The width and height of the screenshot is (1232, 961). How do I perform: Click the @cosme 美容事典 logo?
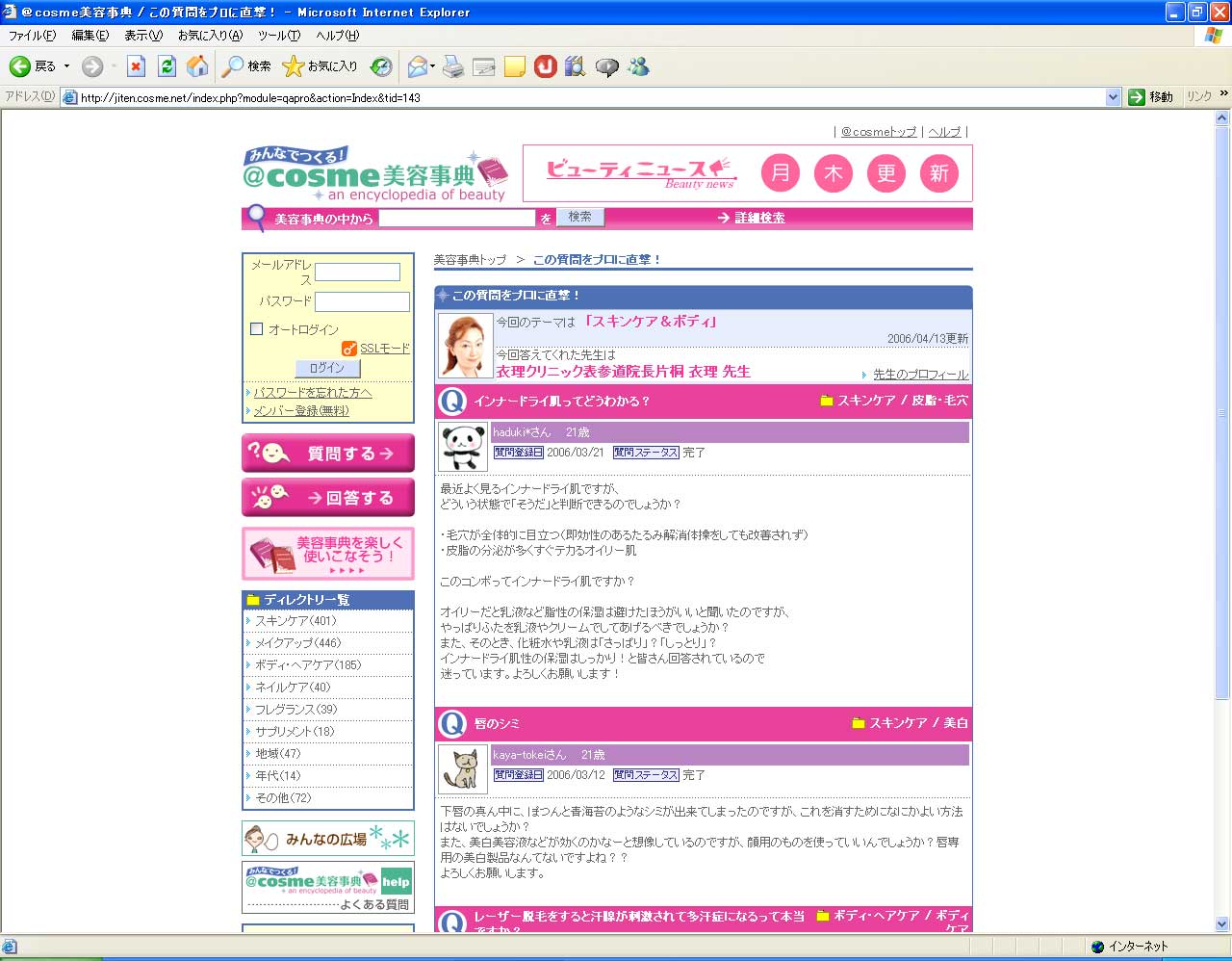click(375, 174)
